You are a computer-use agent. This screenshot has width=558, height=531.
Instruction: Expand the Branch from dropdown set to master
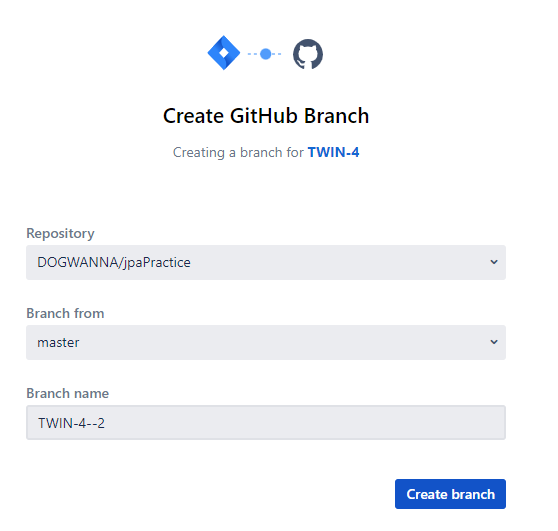pyautogui.click(x=266, y=342)
